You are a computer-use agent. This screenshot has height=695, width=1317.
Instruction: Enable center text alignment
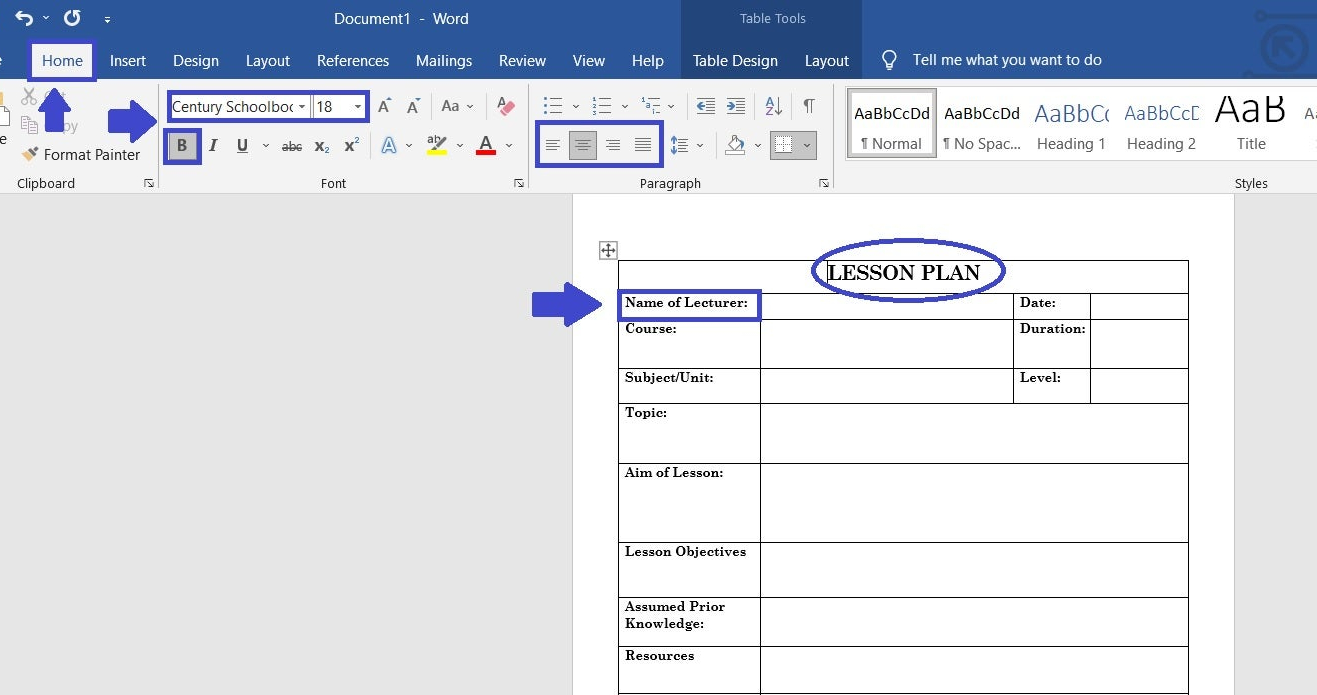click(x=583, y=145)
